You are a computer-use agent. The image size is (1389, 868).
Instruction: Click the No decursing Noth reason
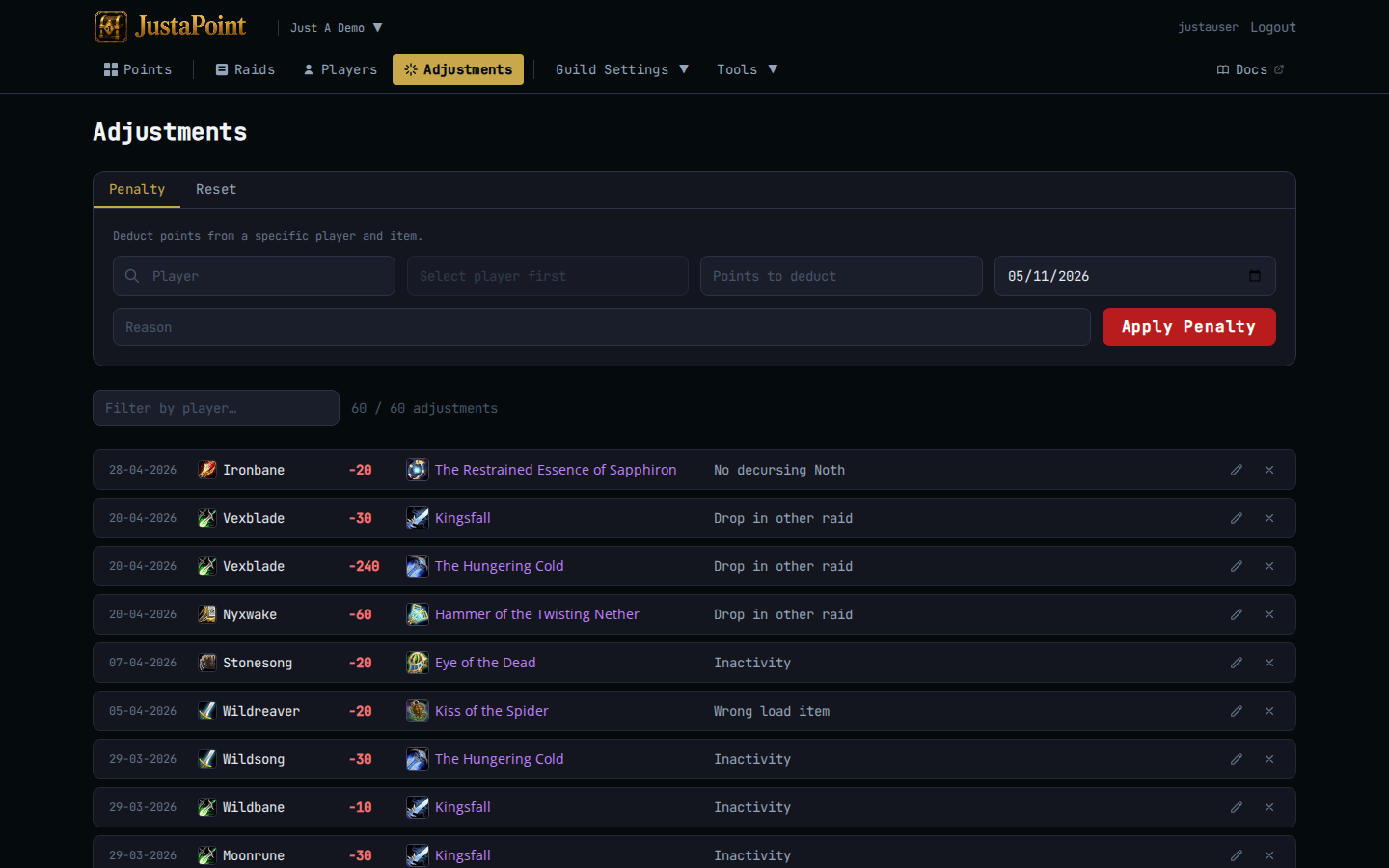(x=779, y=470)
